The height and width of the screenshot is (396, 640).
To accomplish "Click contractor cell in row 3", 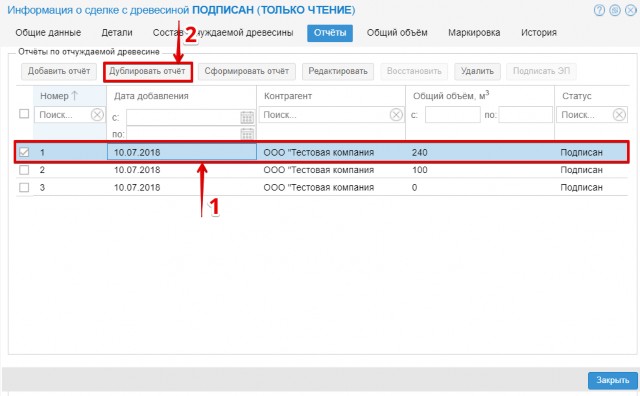I will (318, 187).
